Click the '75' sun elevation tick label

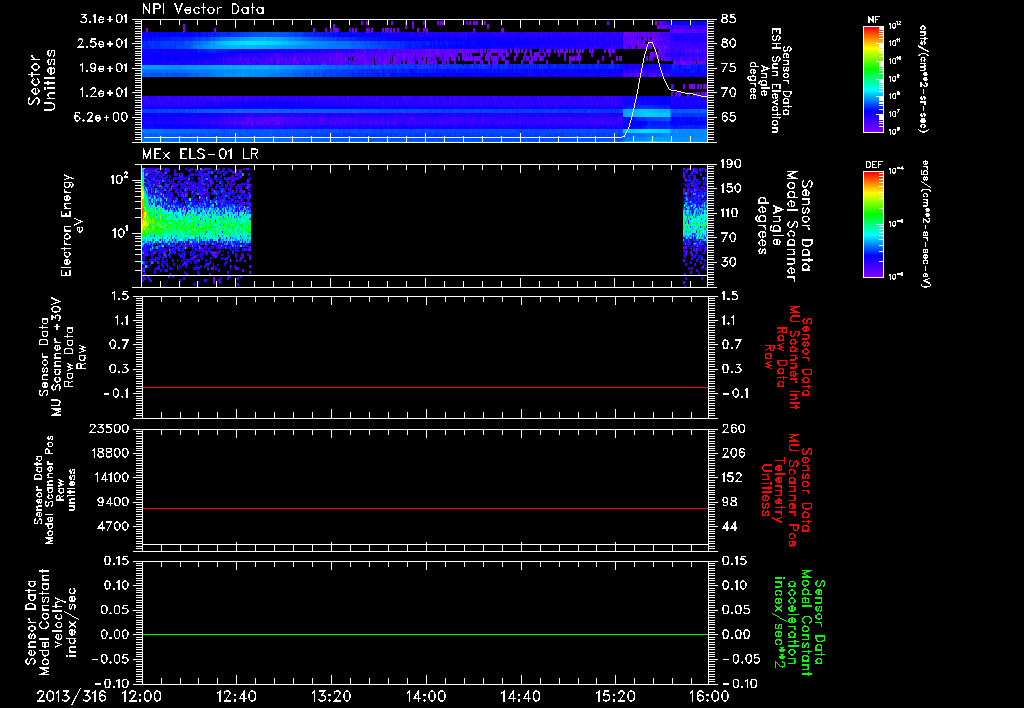click(x=729, y=68)
